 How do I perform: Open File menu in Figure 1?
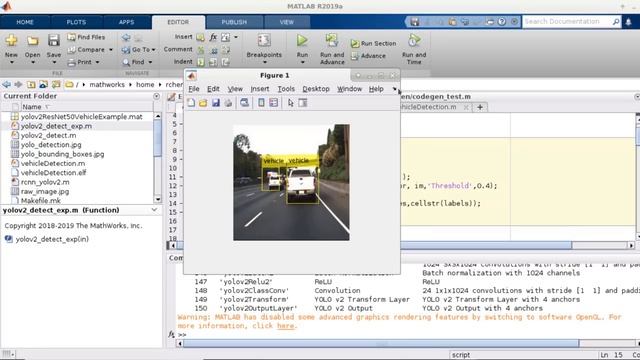(193, 89)
